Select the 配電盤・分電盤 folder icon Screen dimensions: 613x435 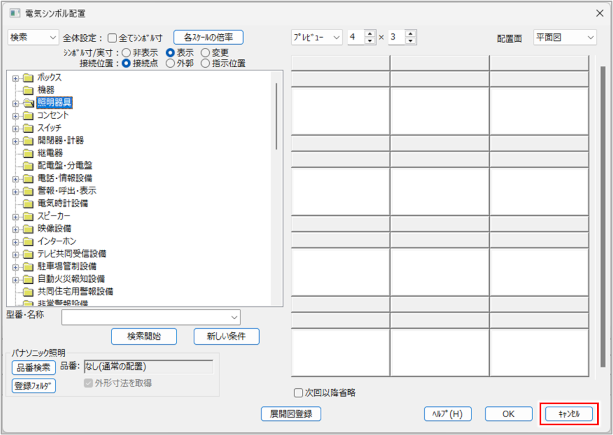tap(28, 165)
